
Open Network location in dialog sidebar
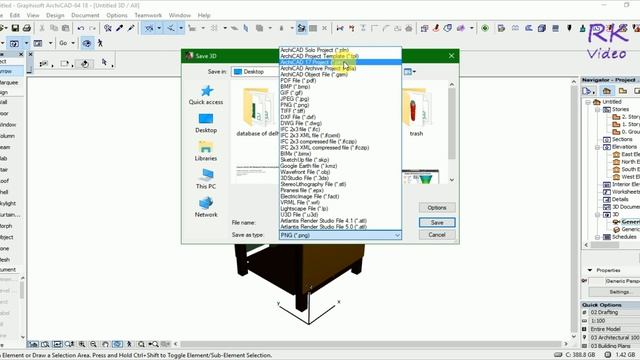click(206, 208)
